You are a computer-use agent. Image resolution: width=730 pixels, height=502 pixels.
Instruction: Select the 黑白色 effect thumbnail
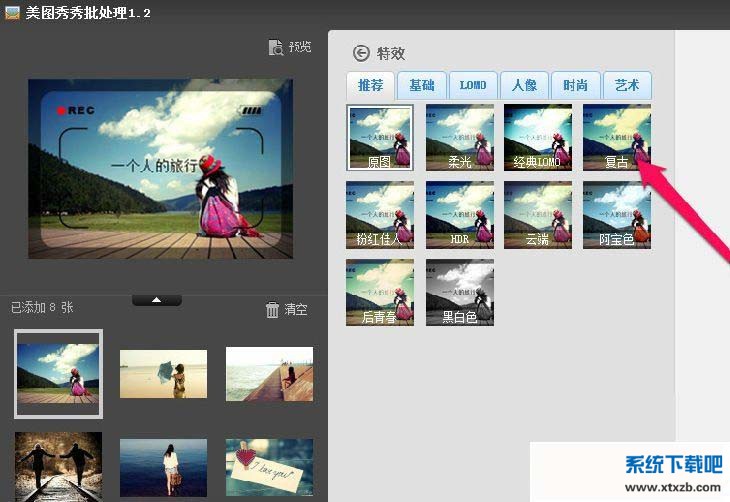459,292
